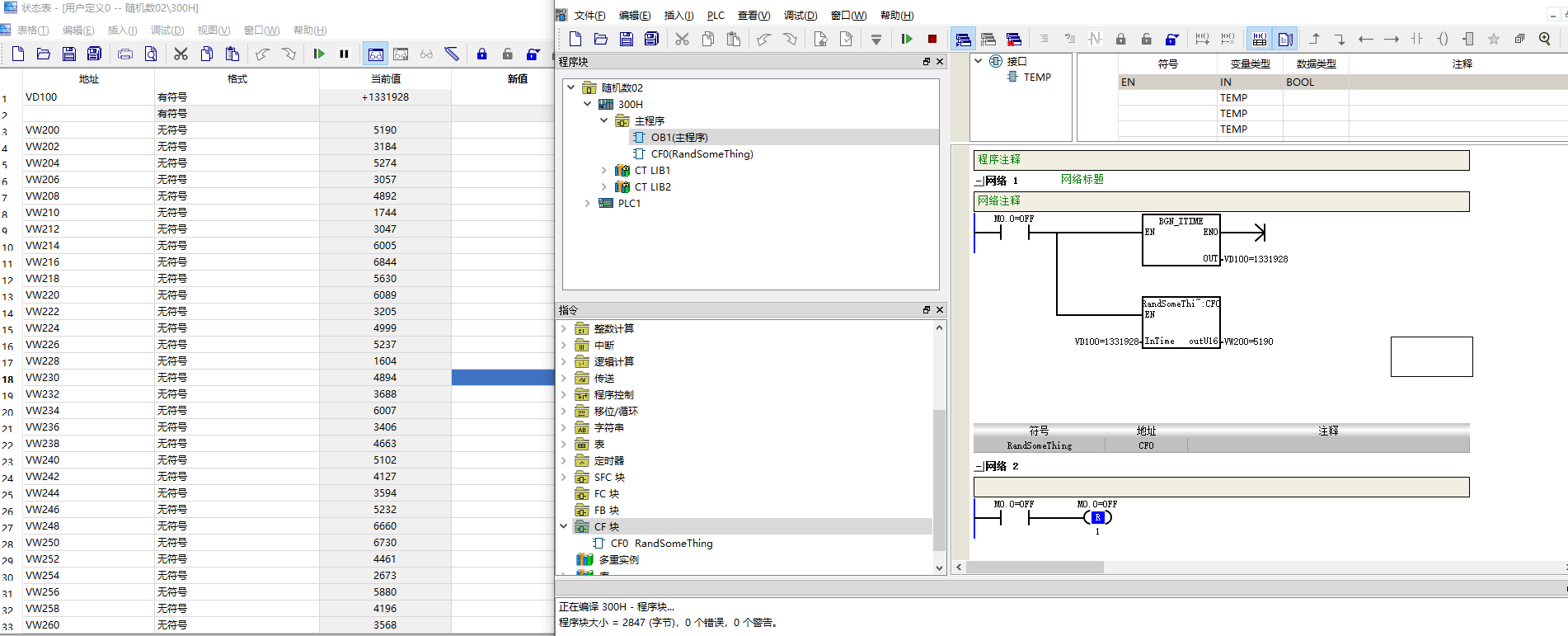Click the zoom magnifier icon at toolbar end

(x=1545, y=39)
